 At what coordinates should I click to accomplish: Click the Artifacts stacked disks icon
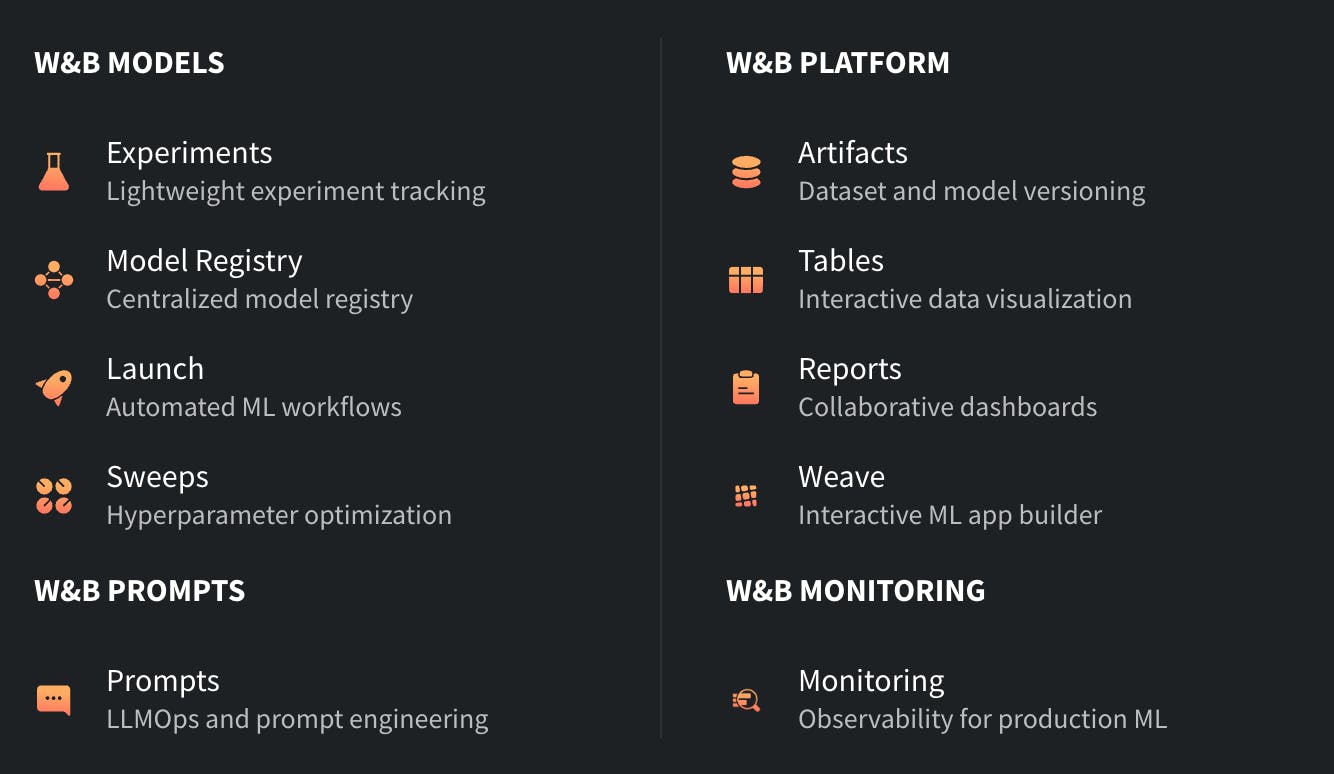pos(746,172)
